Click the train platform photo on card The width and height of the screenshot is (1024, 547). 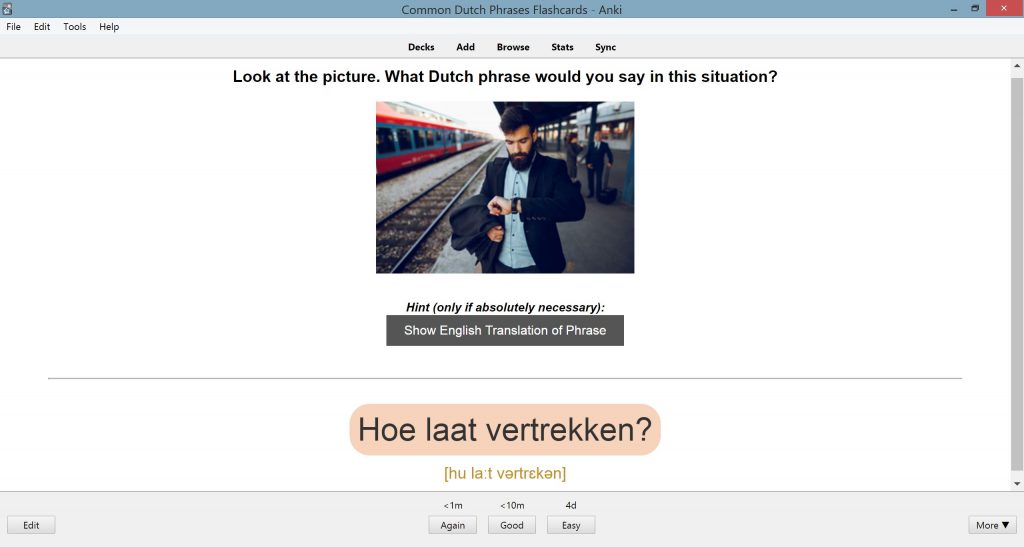[505, 187]
